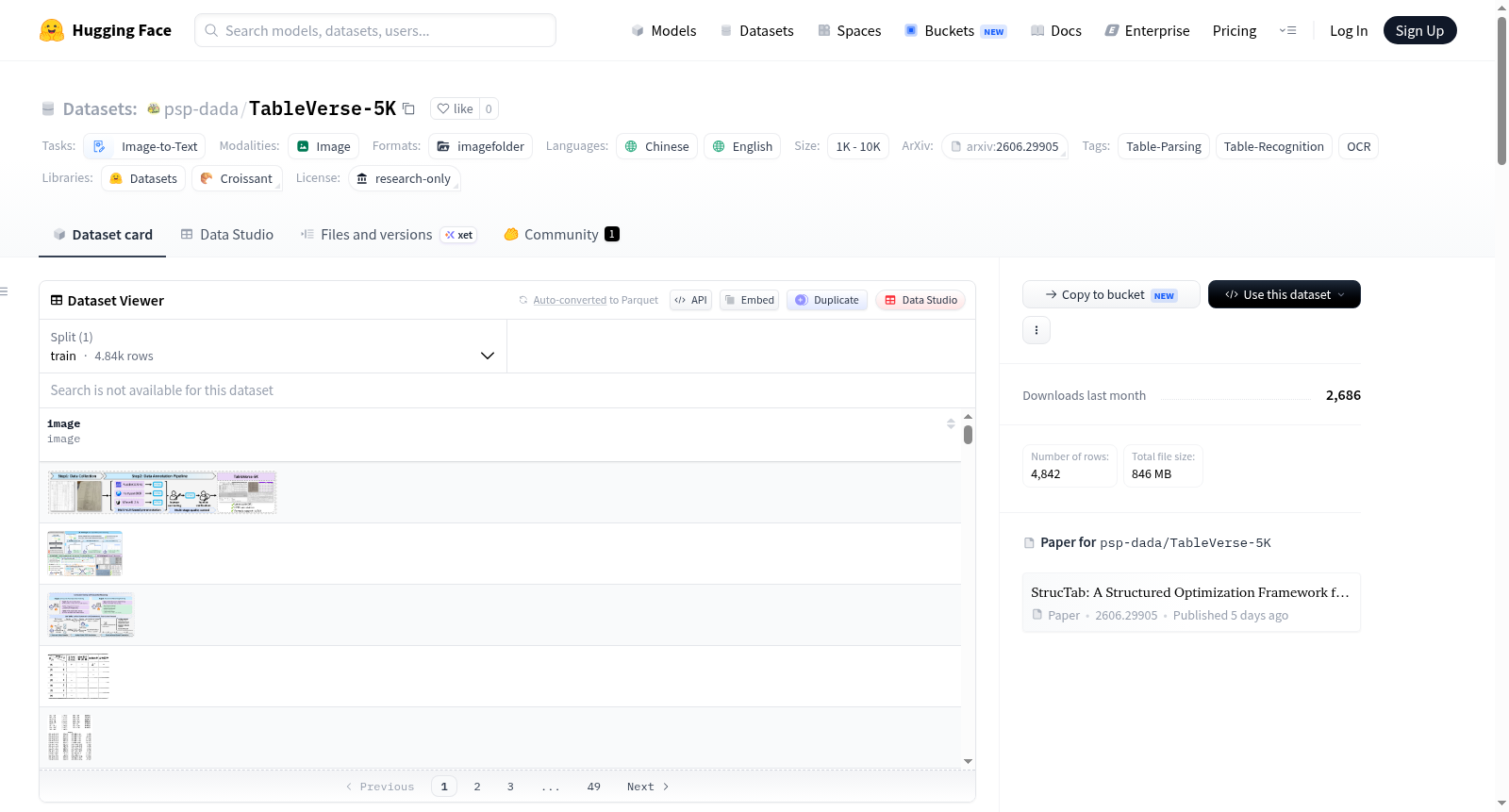
Task: Open Data Studio from viewer header
Action: tap(920, 300)
